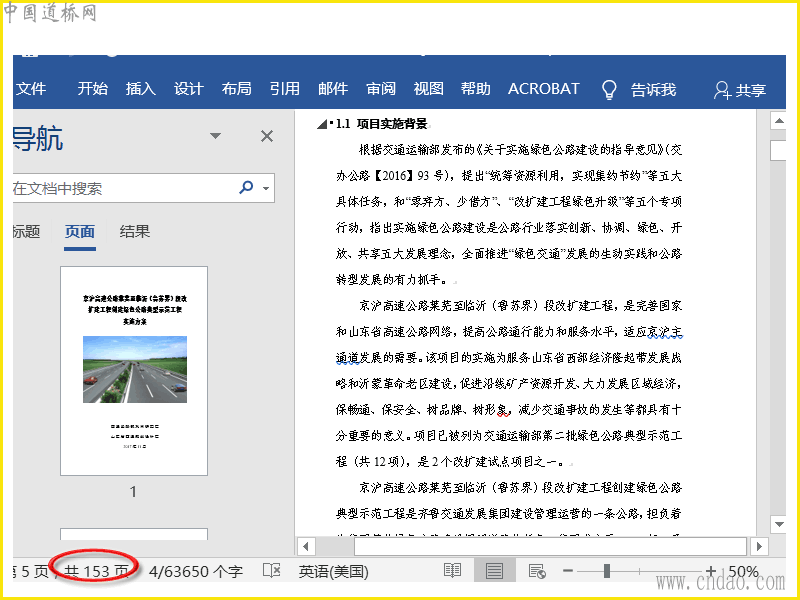
Task: Click the 50% zoom level
Action: (x=743, y=571)
